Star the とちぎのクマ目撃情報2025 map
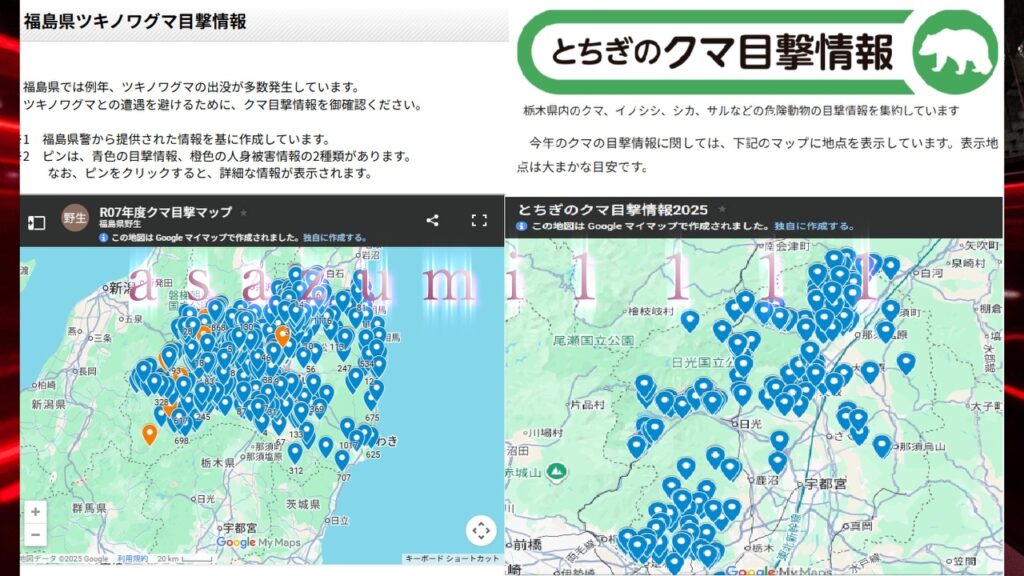The height and width of the screenshot is (576, 1024). coord(722,209)
